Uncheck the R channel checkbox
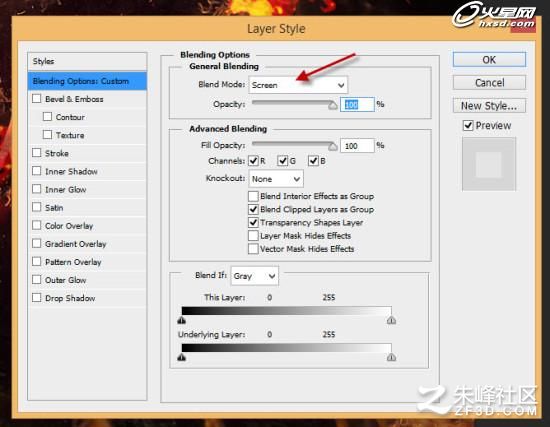This screenshot has height=427, width=550. tap(253, 161)
